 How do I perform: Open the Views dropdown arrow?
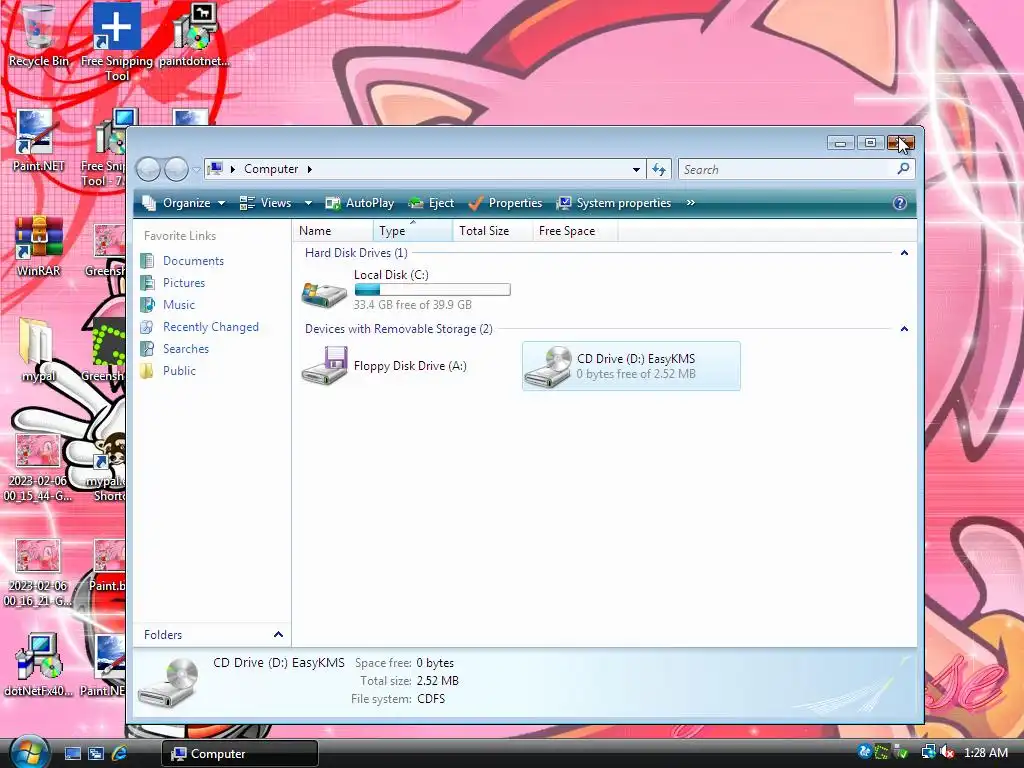click(308, 203)
